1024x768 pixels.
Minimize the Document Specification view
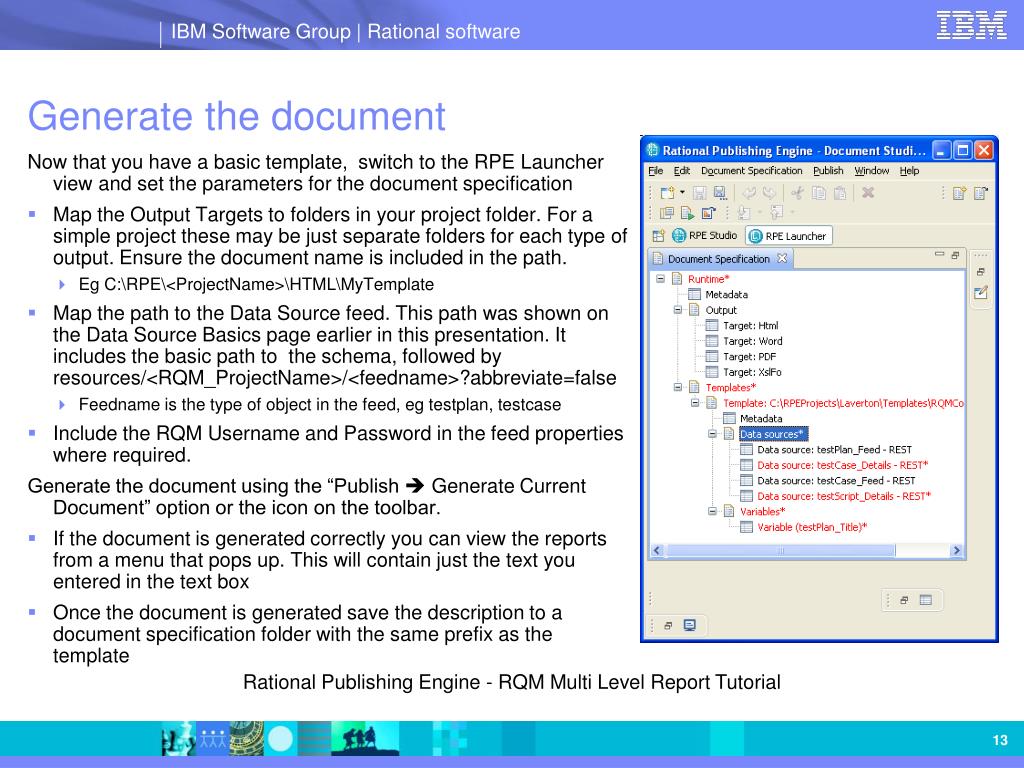pos(939,254)
